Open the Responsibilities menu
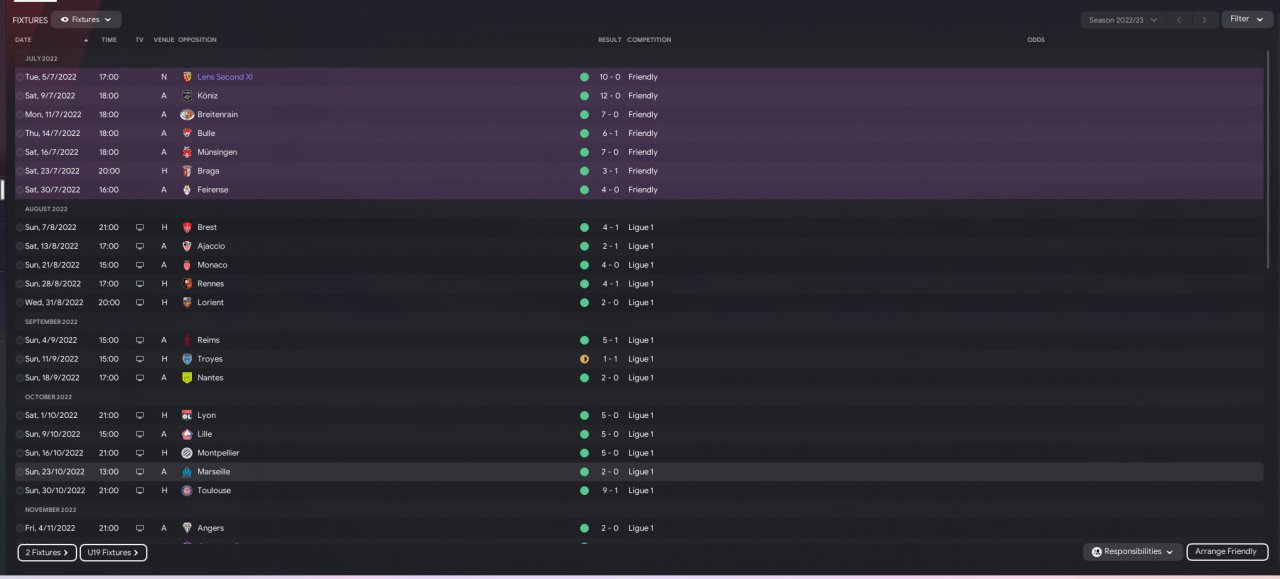 click(x=1133, y=552)
